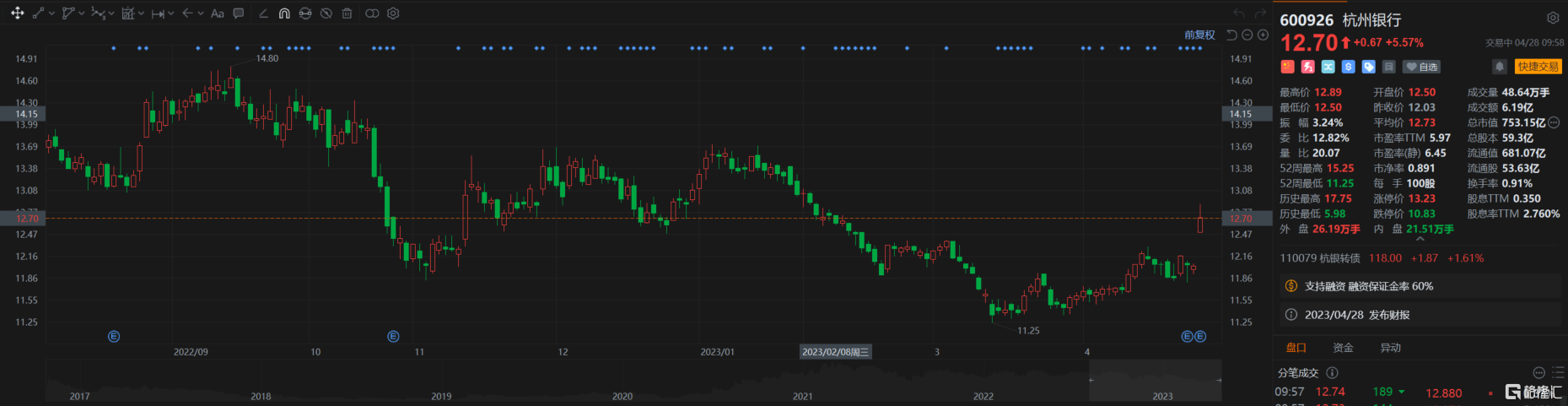This screenshot has height=406, width=1568.
Task: Collapse the quote details with chevron
Action: 1420,240
